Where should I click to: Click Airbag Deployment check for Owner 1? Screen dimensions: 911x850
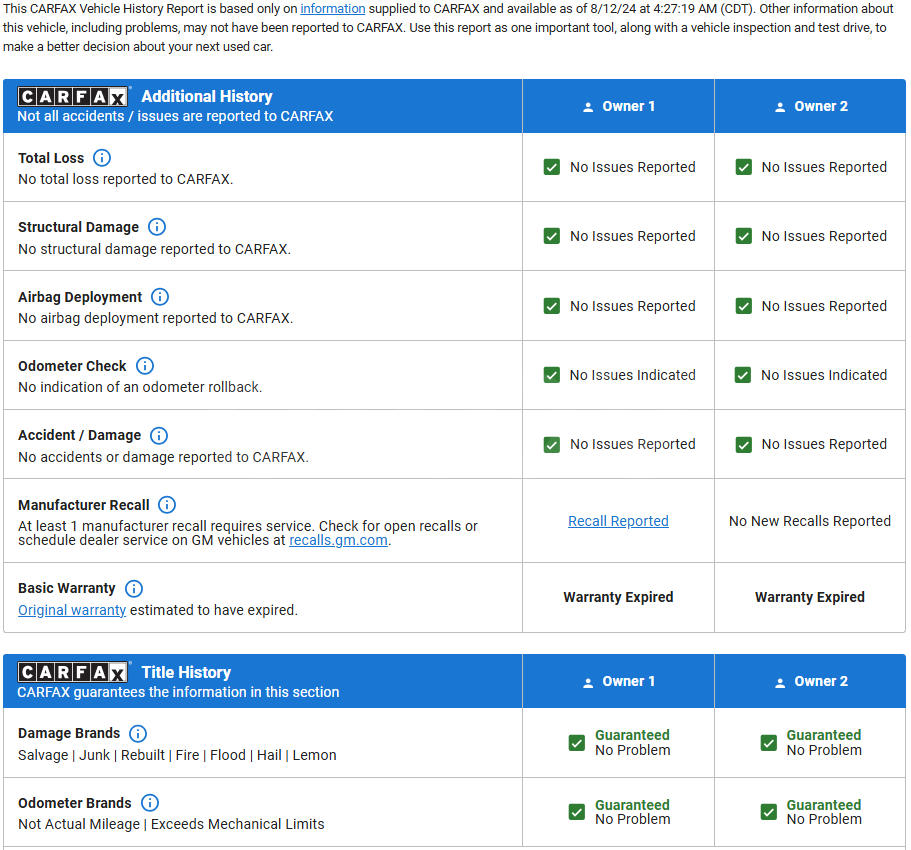pos(552,306)
